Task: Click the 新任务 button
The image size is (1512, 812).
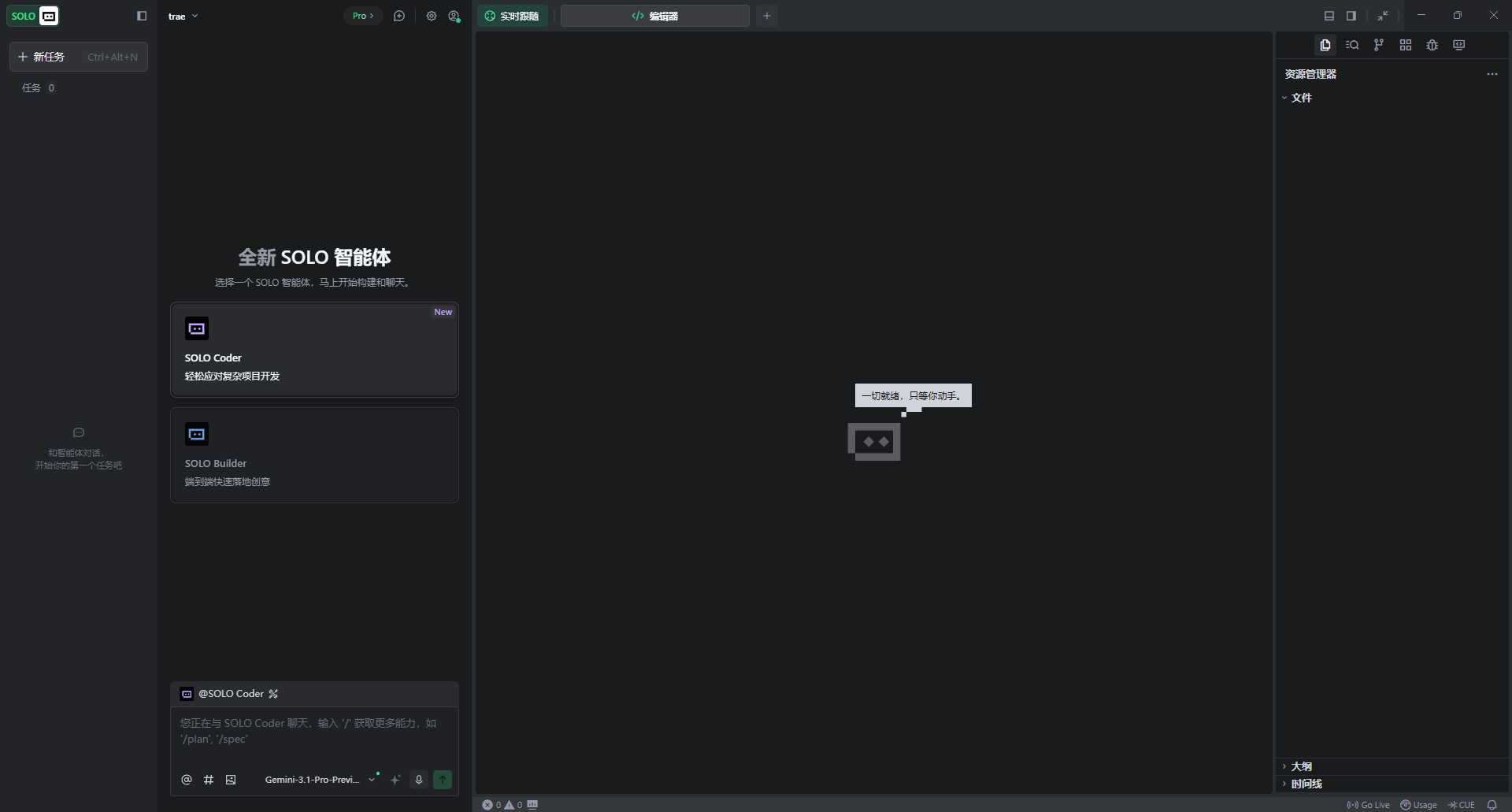Action: (78, 57)
